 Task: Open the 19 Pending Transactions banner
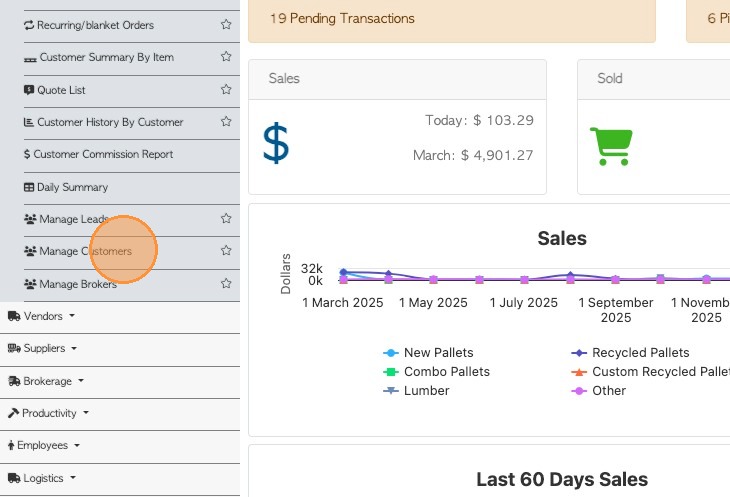click(x=342, y=19)
